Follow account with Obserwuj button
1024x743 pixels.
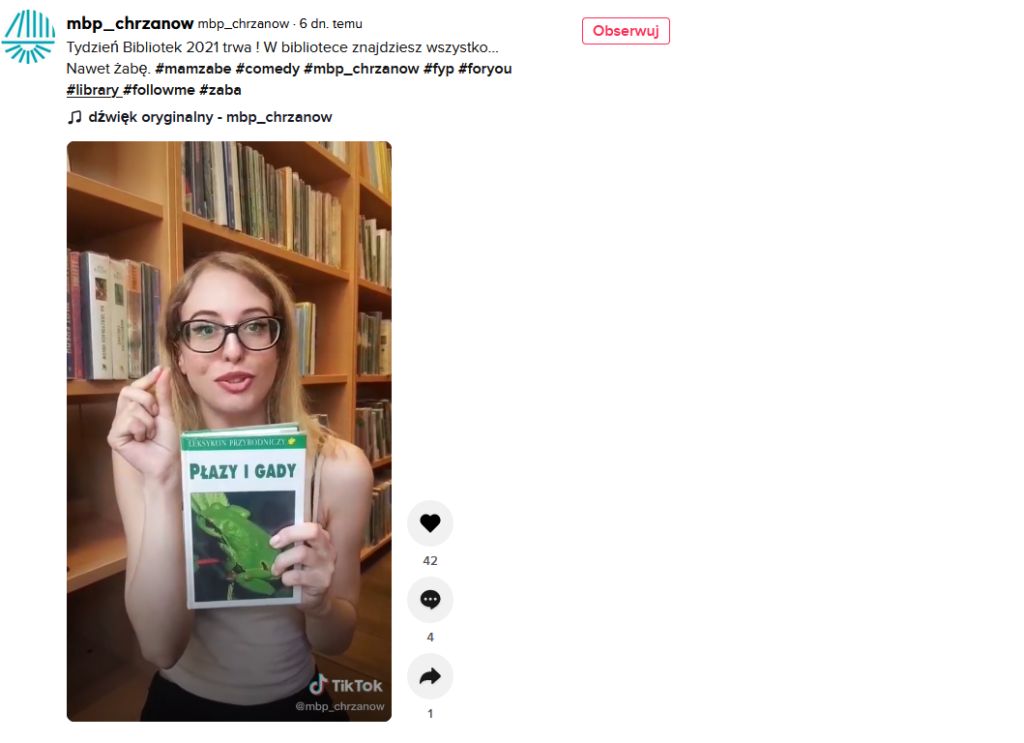pyautogui.click(x=626, y=31)
